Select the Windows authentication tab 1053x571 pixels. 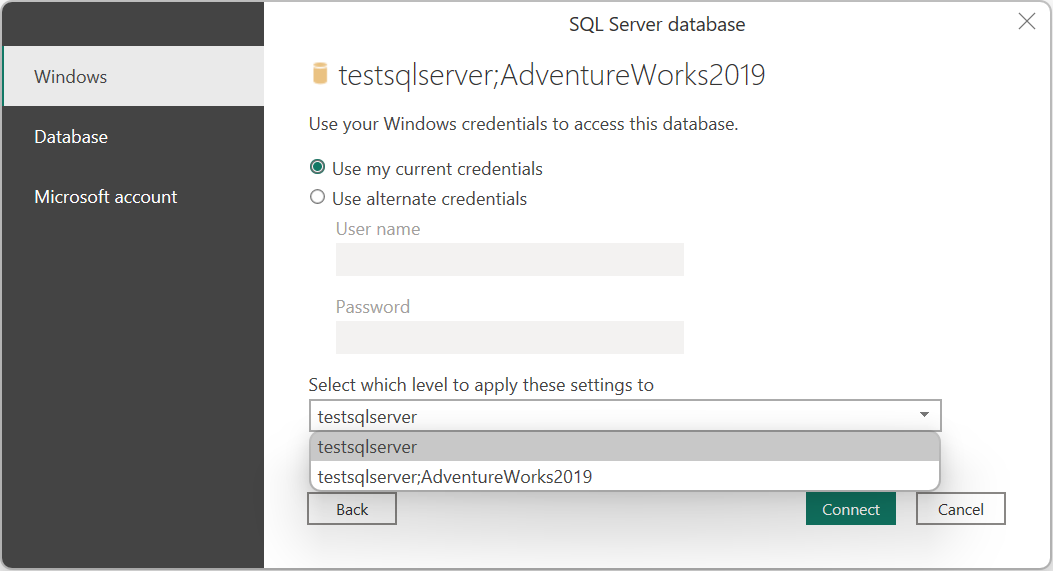pyautogui.click(x=134, y=77)
